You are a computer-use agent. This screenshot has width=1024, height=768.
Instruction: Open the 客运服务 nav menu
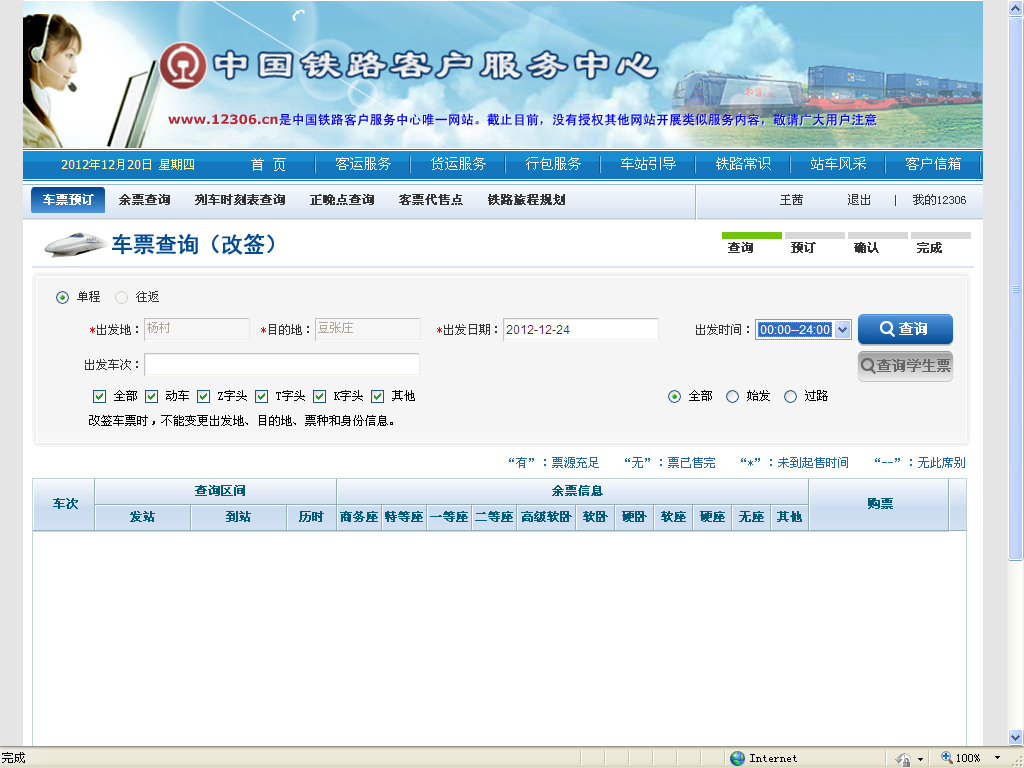click(363, 164)
